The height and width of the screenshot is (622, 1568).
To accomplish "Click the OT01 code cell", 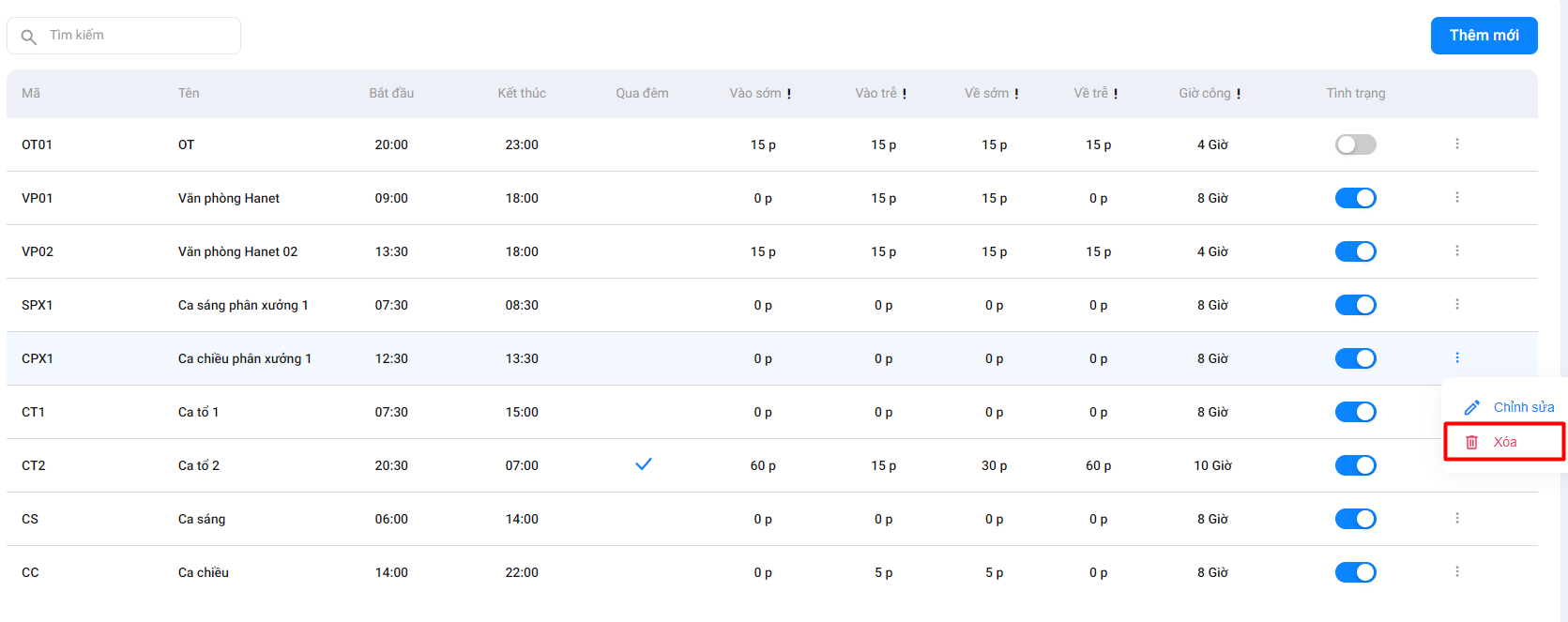I will pyautogui.click(x=37, y=144).
